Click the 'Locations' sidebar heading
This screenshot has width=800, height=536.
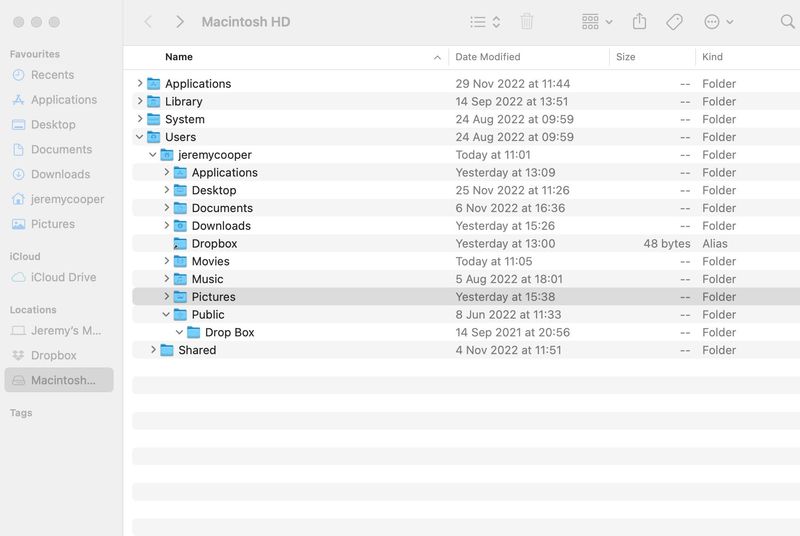(33, 310)
